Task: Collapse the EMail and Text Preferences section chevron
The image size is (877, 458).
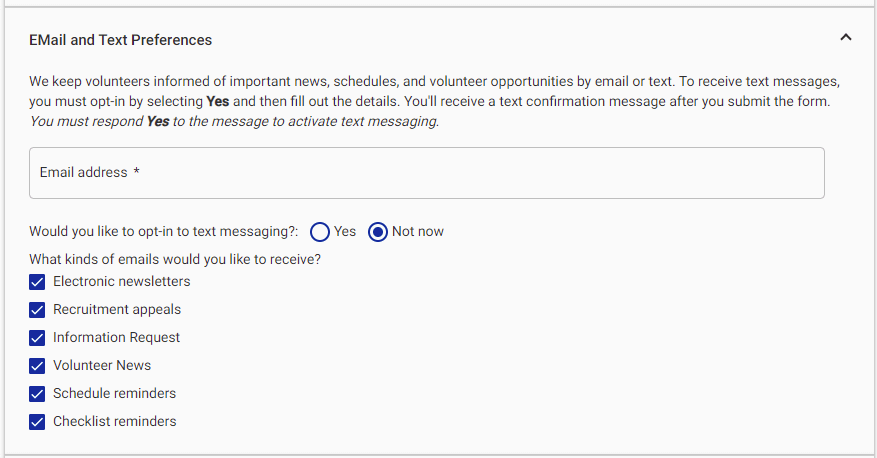Action: [846, 38]
